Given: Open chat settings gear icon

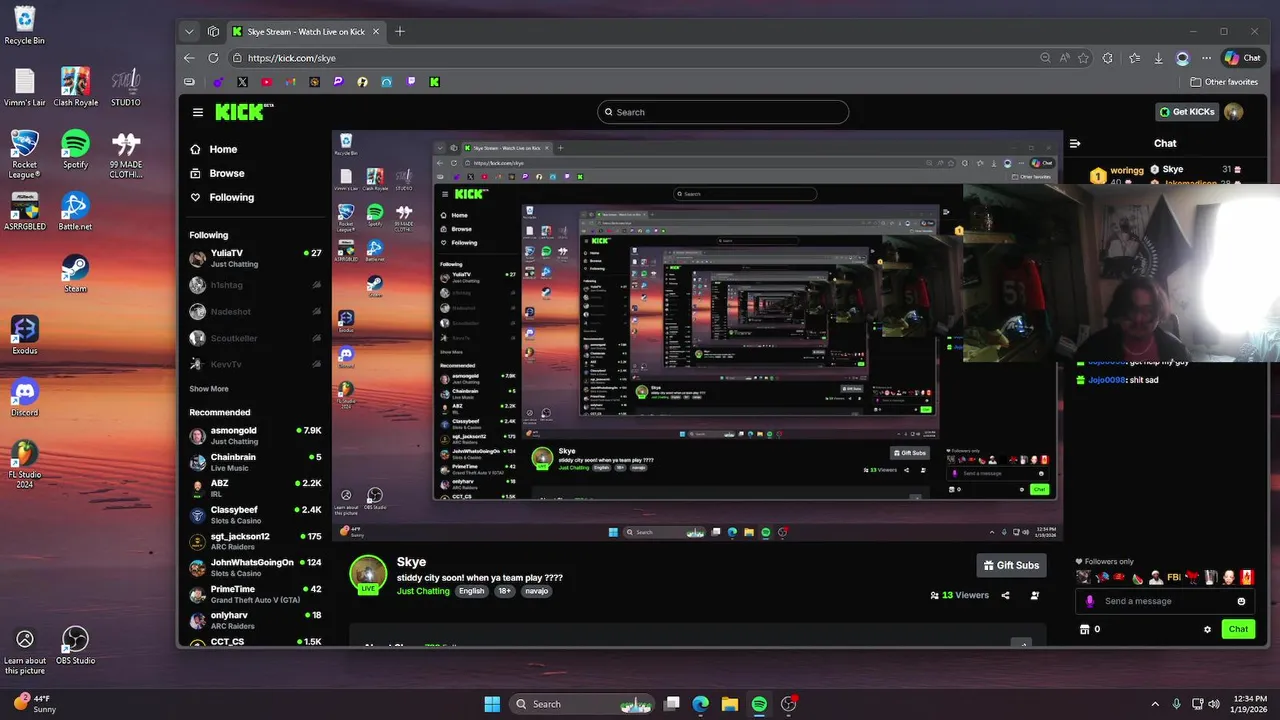Looking at the screenshot, I should tap(1207, 629).
